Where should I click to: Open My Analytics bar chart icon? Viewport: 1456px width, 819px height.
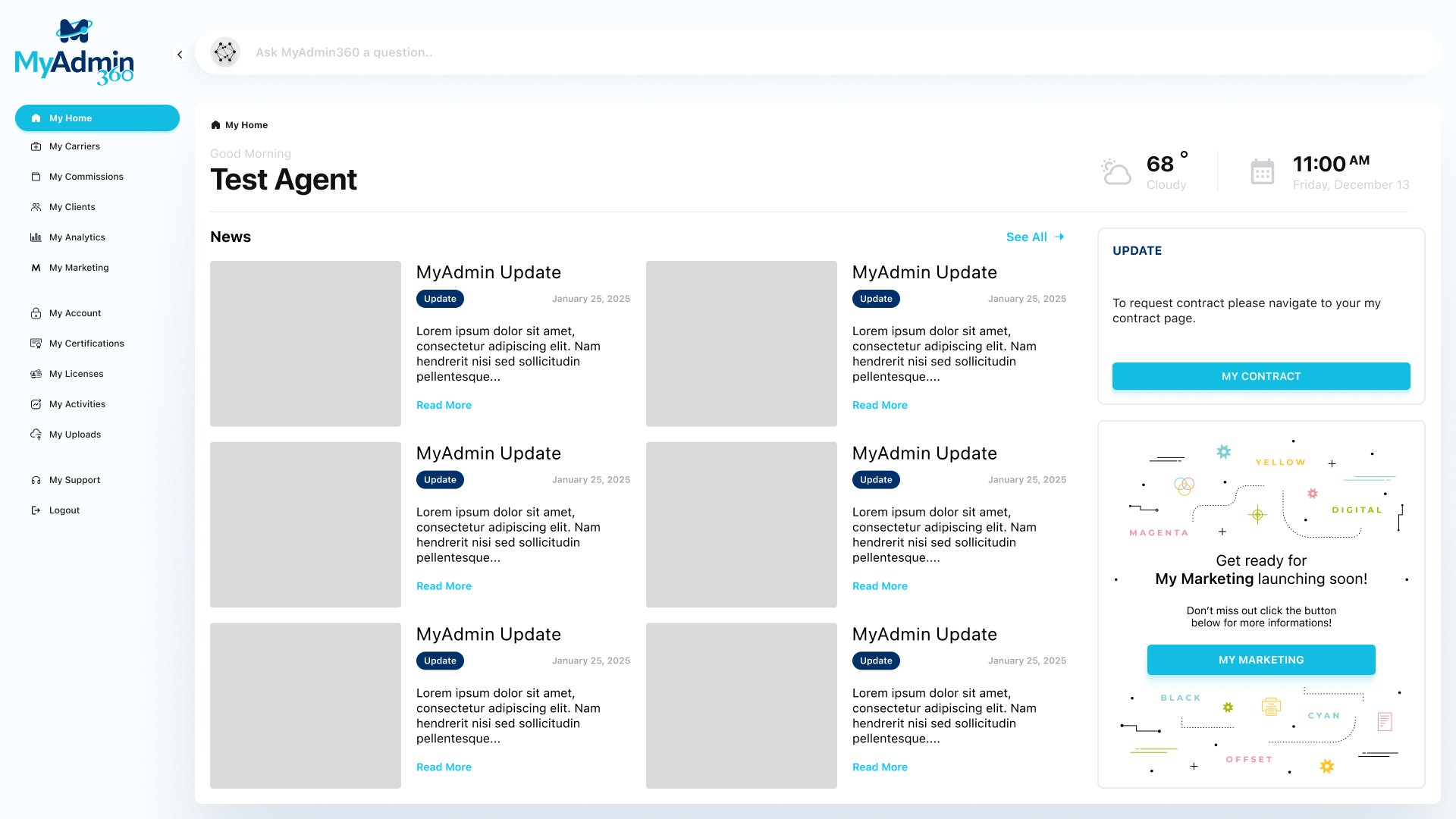tap(36, 237)
